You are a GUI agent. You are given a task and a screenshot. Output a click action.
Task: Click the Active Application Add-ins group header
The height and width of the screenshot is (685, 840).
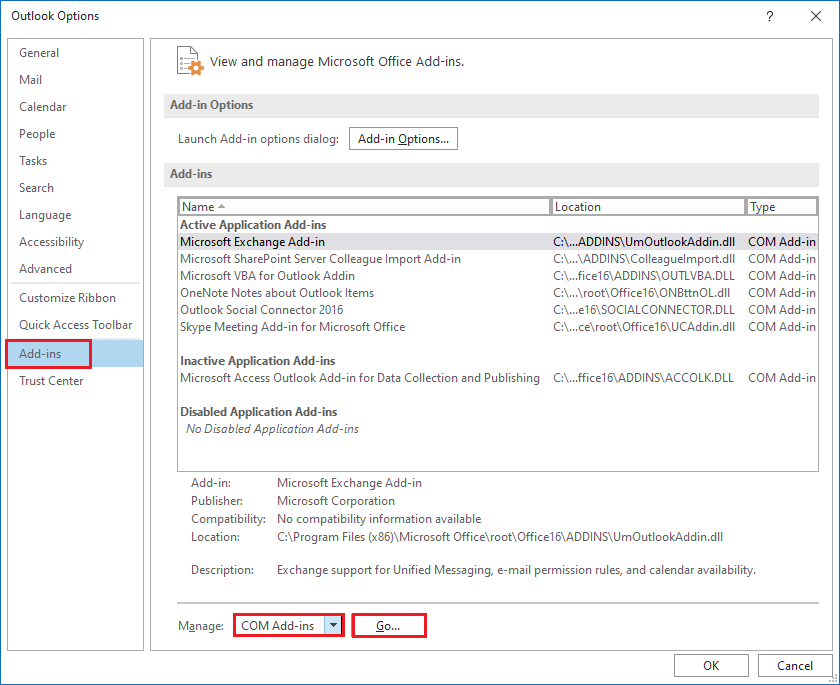[253, 225]
